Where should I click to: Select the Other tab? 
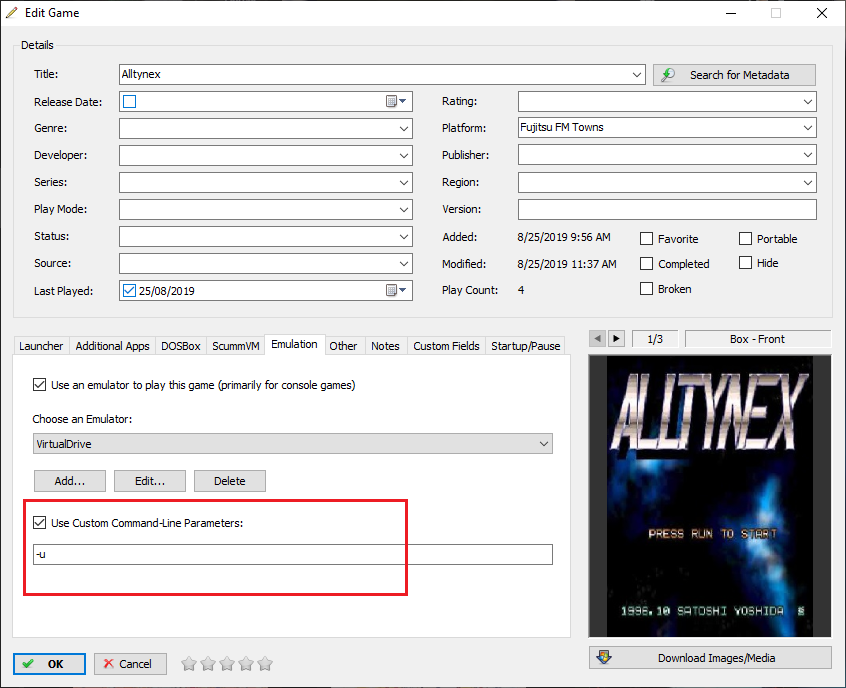343,346
